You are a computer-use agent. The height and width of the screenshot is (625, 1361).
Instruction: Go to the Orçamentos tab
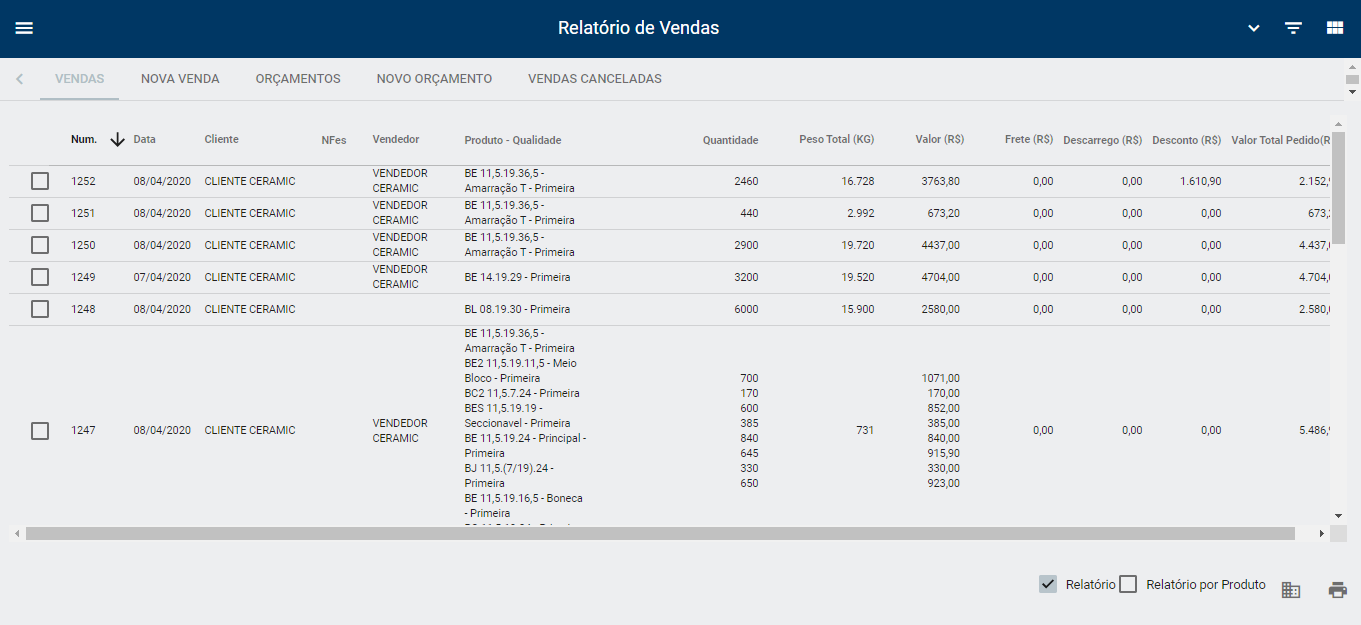click(298, 79)
